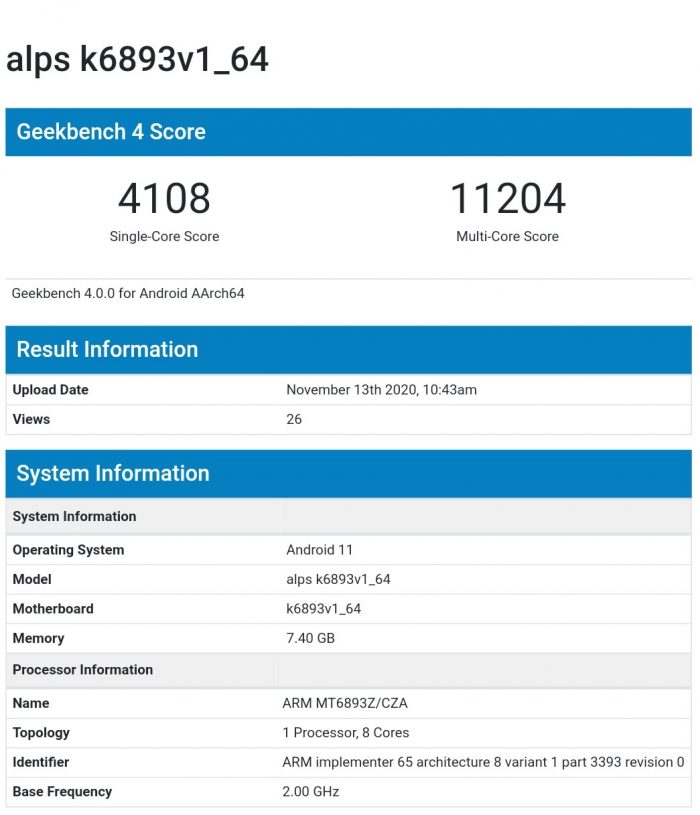Click the Operating System label
The height and width of the screenshot is (815, 700).
[x=68, y=550]
